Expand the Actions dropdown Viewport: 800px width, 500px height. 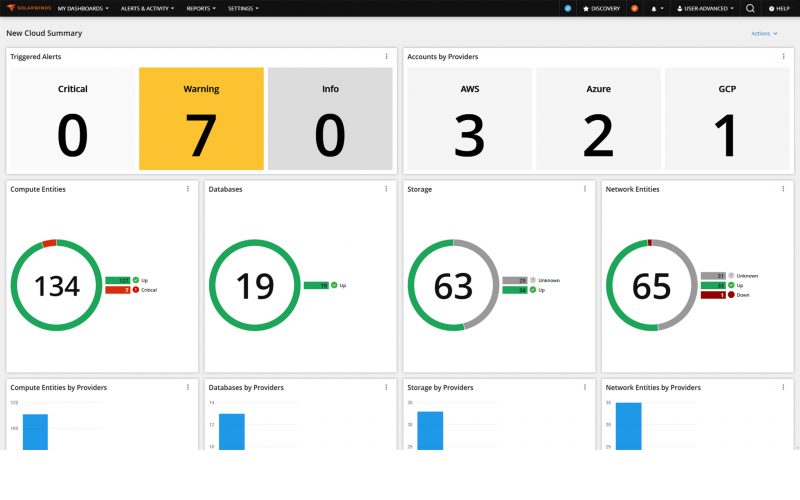(x=764, y=34)
